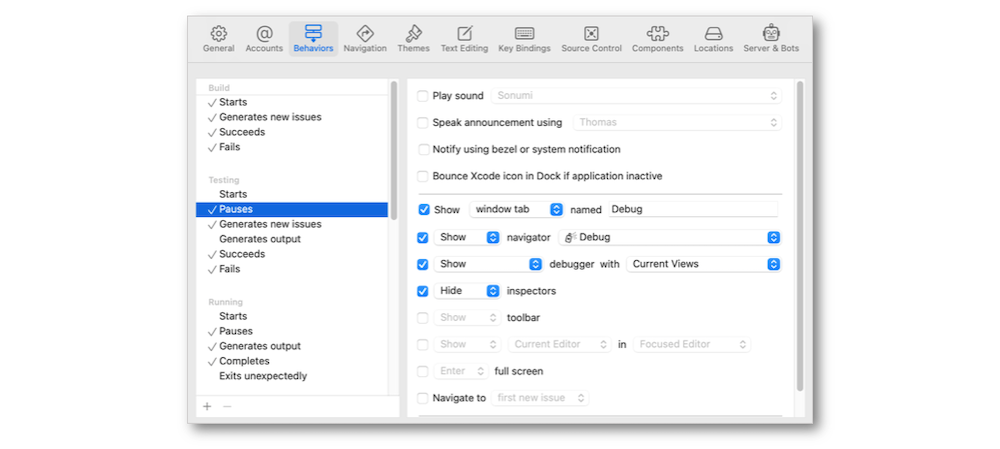This screenshot has width=1000, height=449.
Task: Open Text Editing preferences
Action: tap(464, 39)
